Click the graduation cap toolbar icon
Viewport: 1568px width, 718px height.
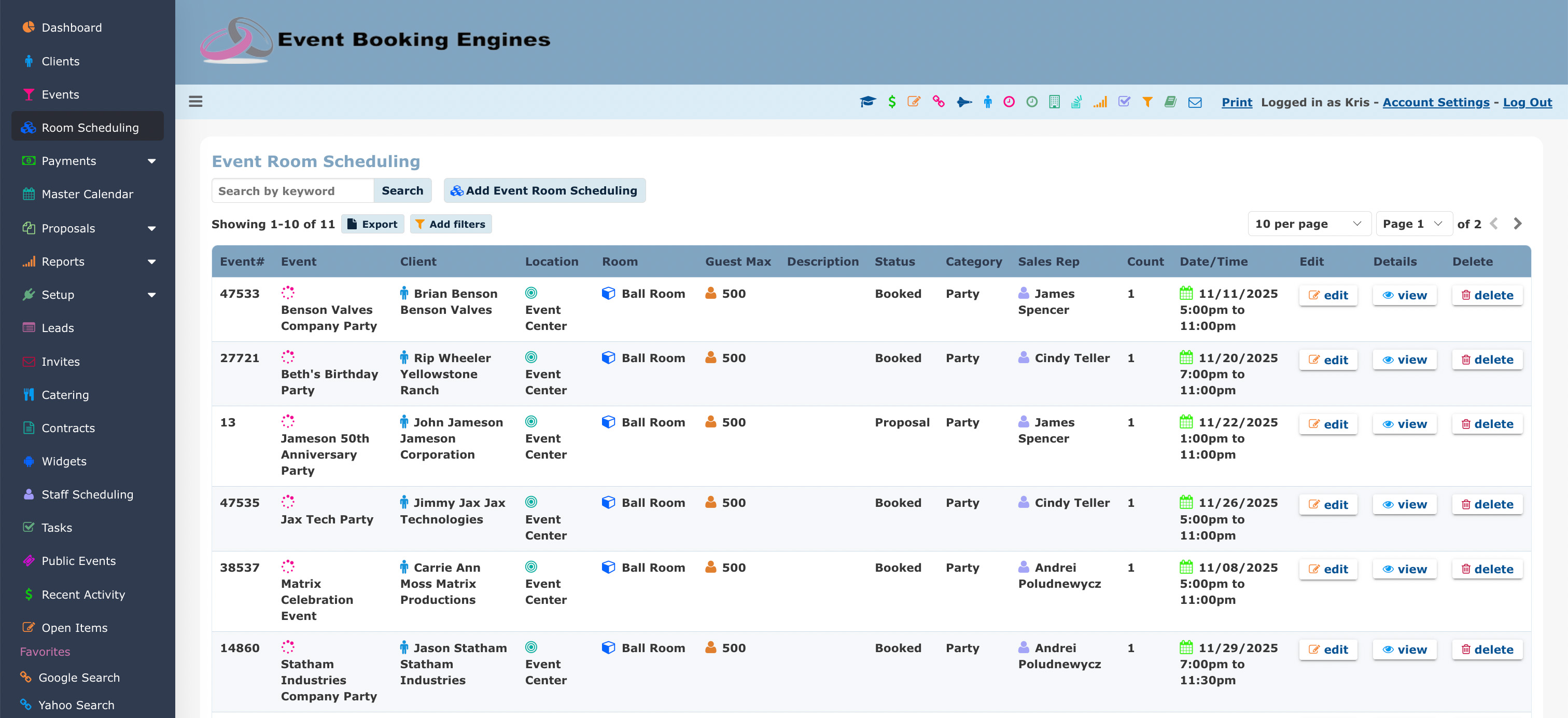pyautogui.click(x=867, y=102)
